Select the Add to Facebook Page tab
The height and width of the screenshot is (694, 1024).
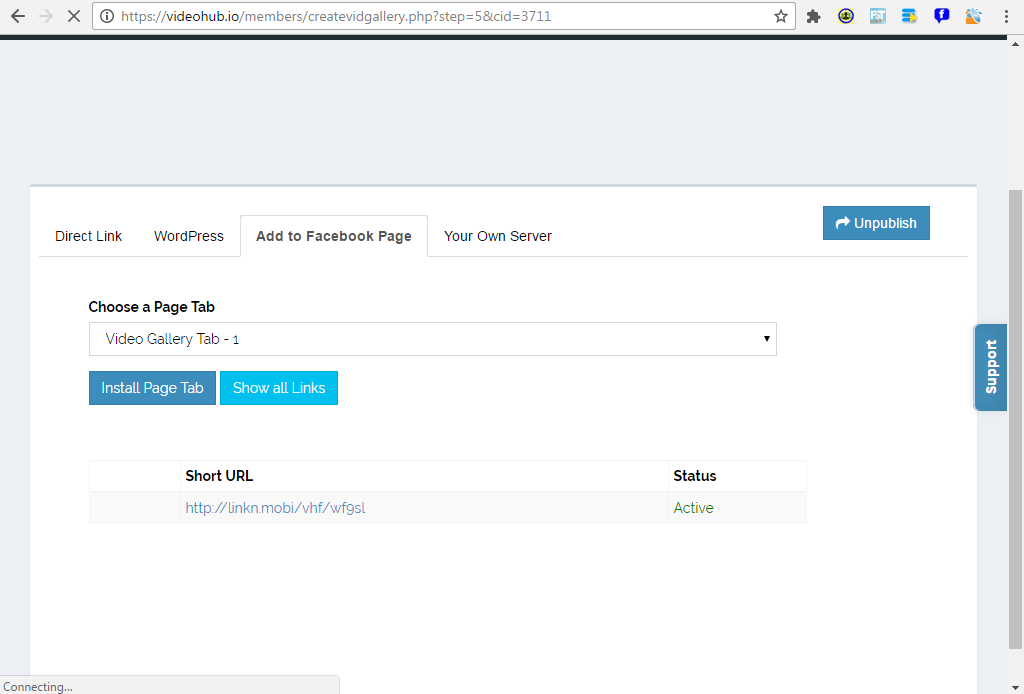(334, 236)
